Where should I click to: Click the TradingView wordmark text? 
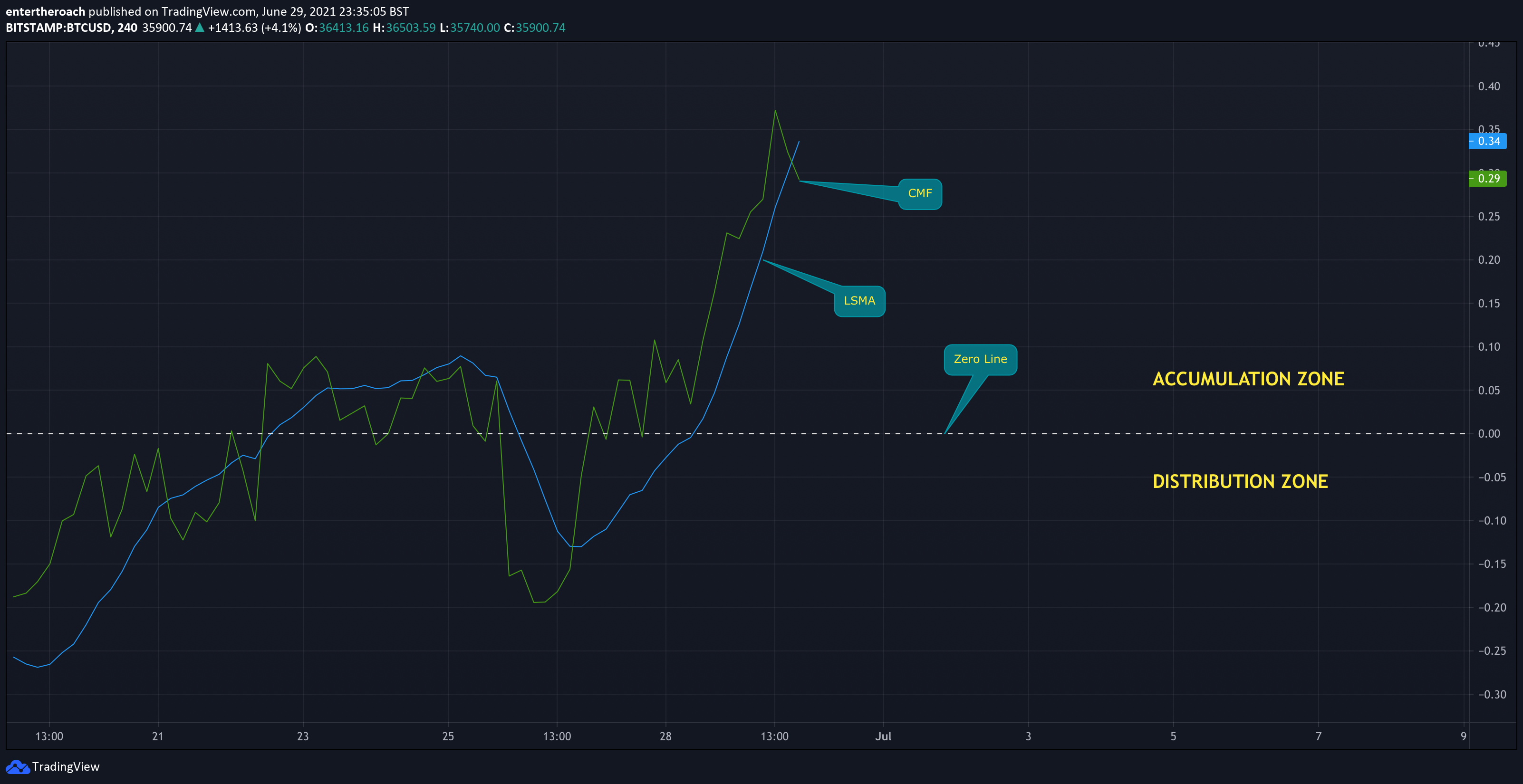click(x=66, y=766)
